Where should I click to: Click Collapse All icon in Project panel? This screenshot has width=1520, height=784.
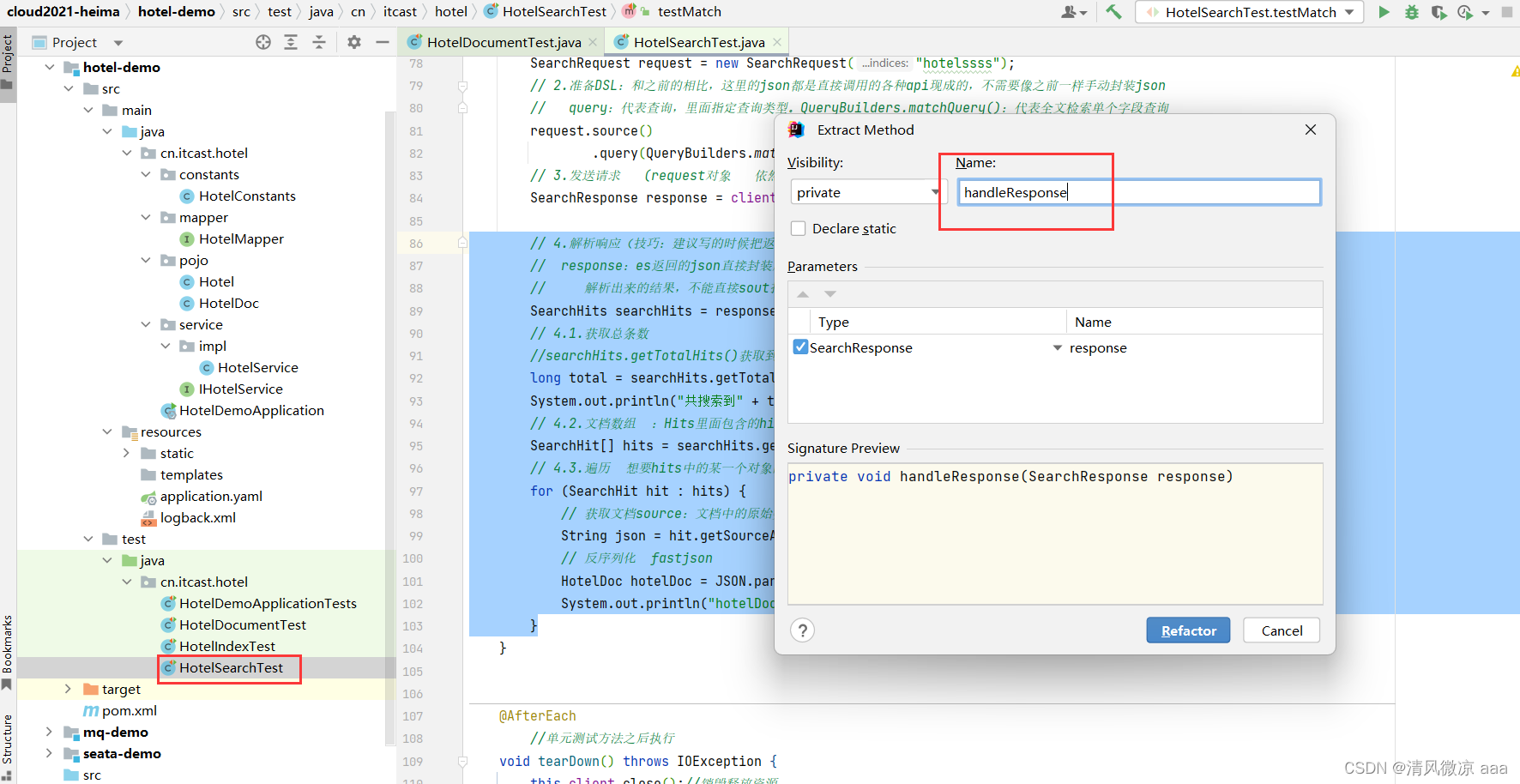coord(319,42)
